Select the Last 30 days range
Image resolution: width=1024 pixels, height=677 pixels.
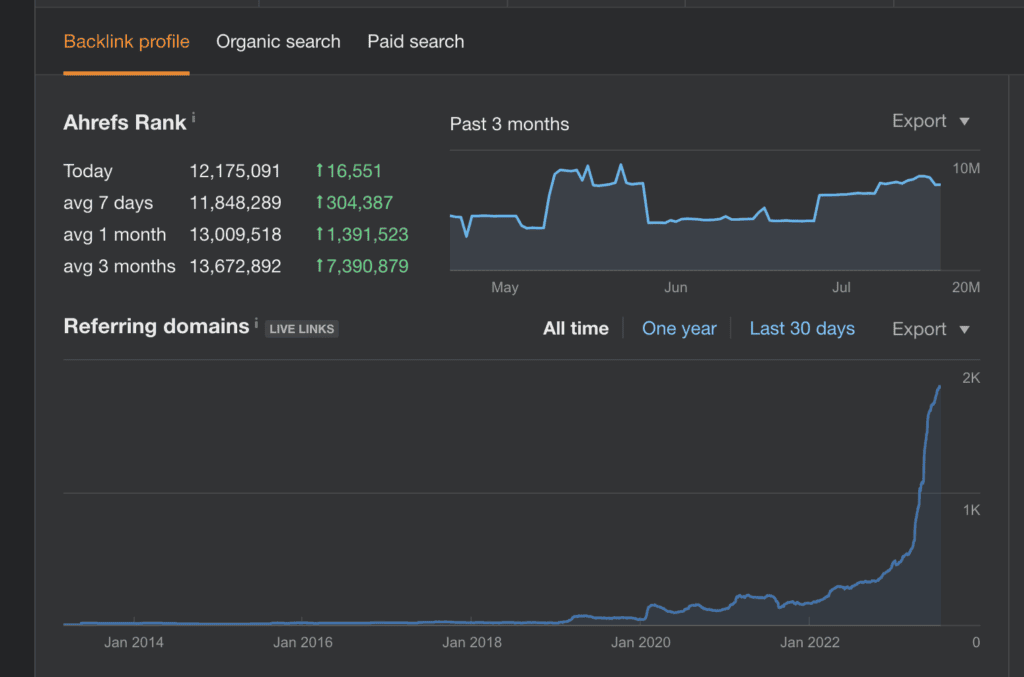click(802, 328)
